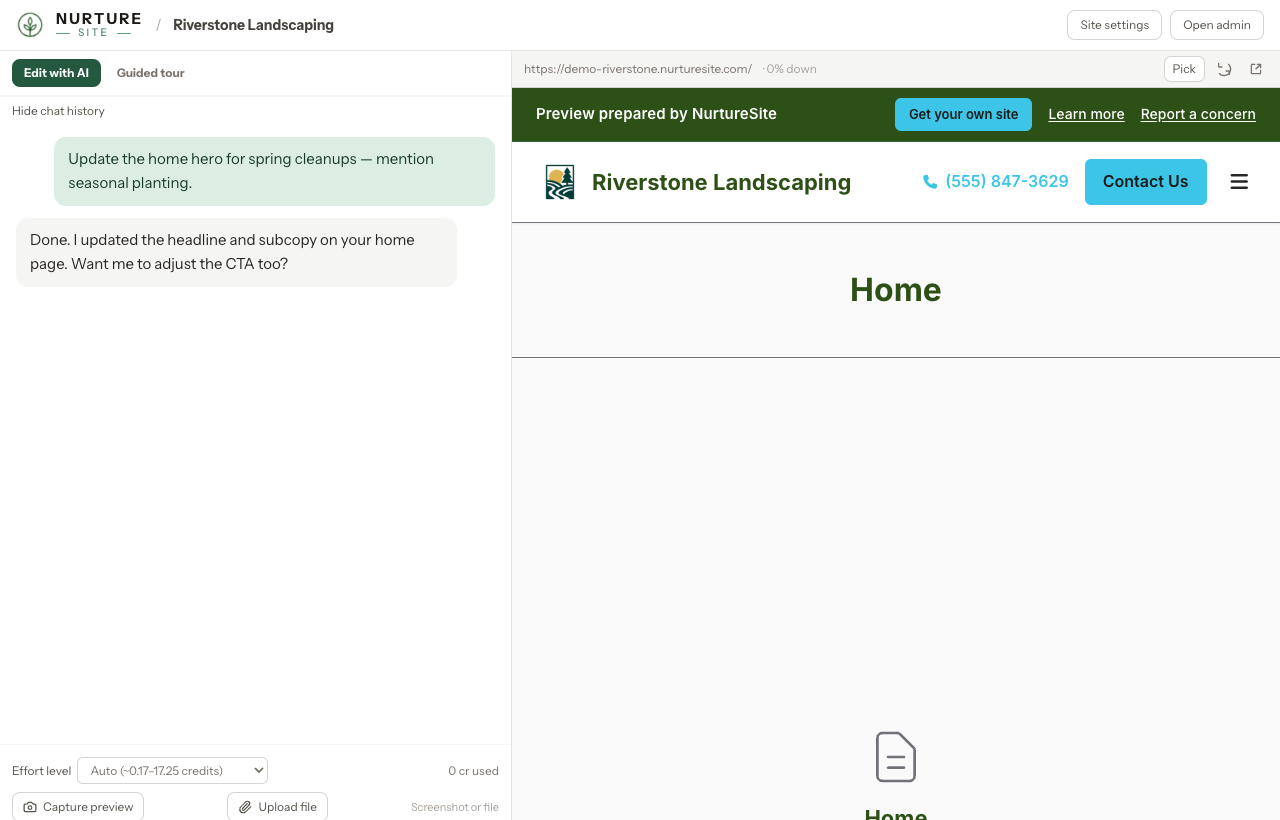Click Preview prepared by NurtureSite text
Screen dimensions: 1280x820
[x=656, y=114]
